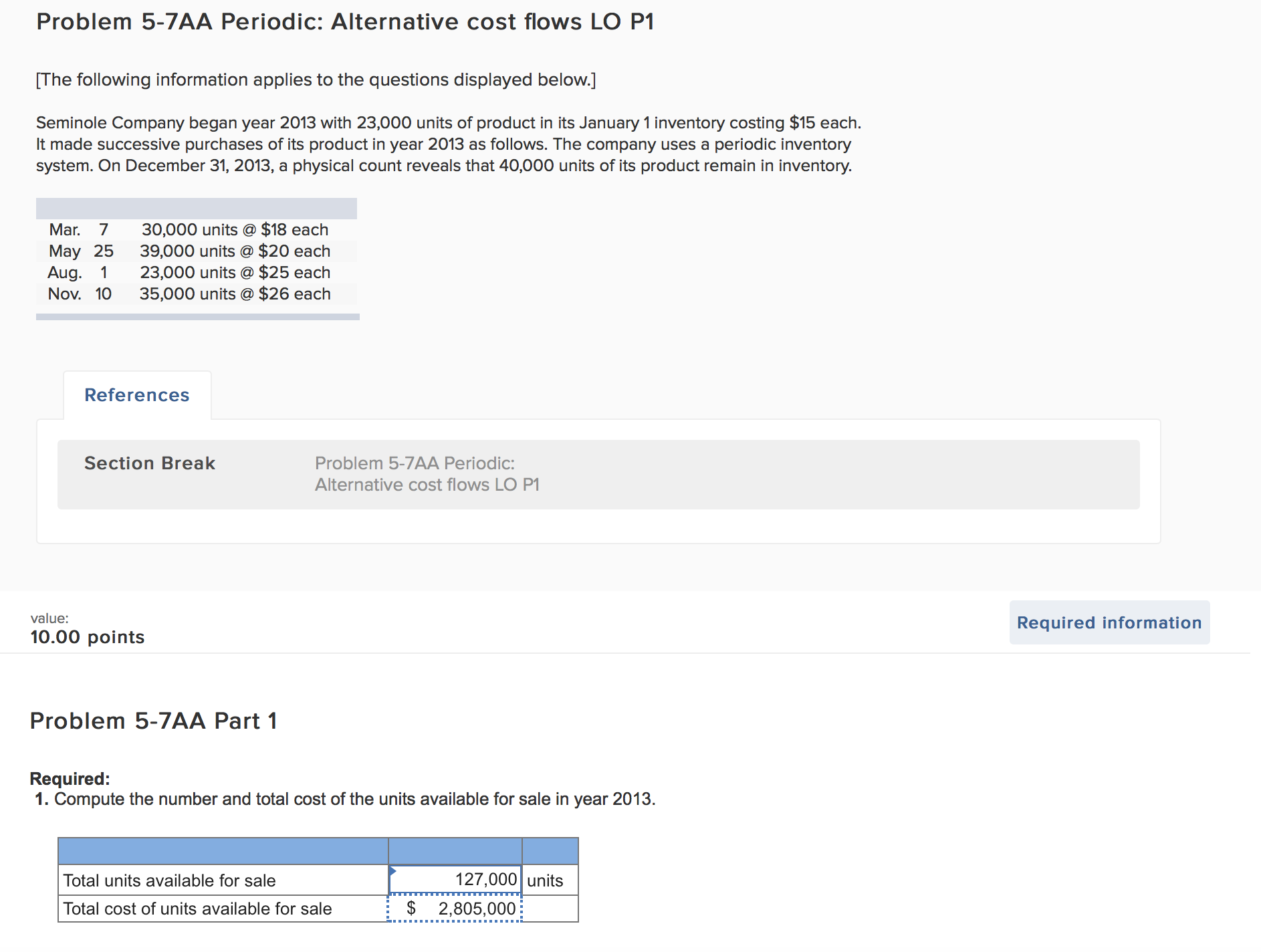
Task: Click the shaded footer band below Nov. 10 row
Action: click(x=197, y=316)
